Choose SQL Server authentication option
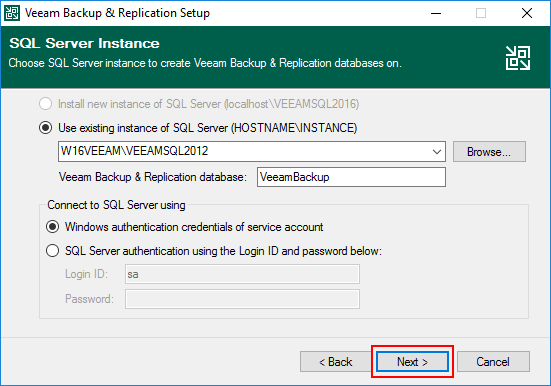 point(52,251)
